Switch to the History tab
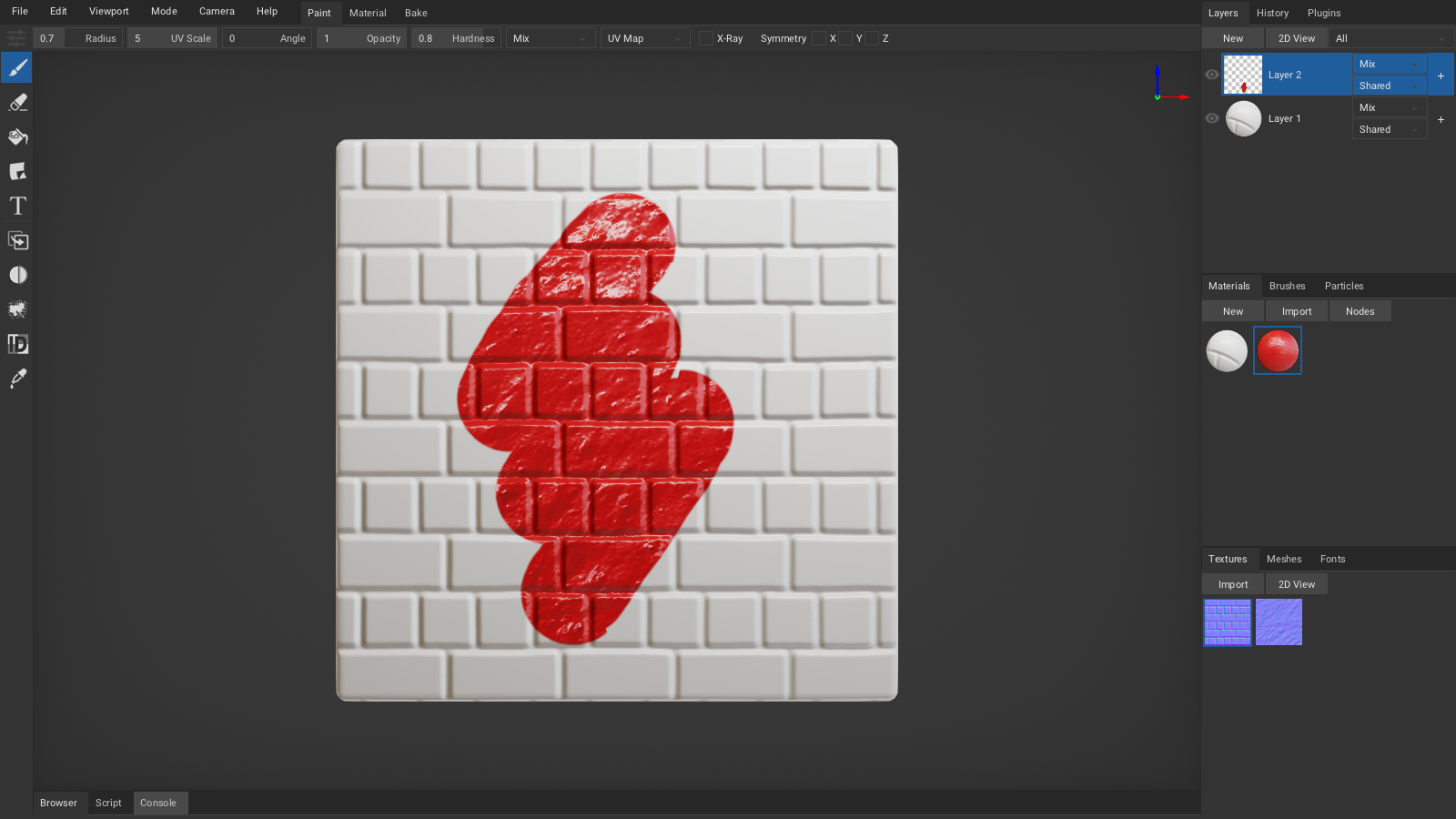The height and width of the screenshot is (819, 1456). 1272,13
